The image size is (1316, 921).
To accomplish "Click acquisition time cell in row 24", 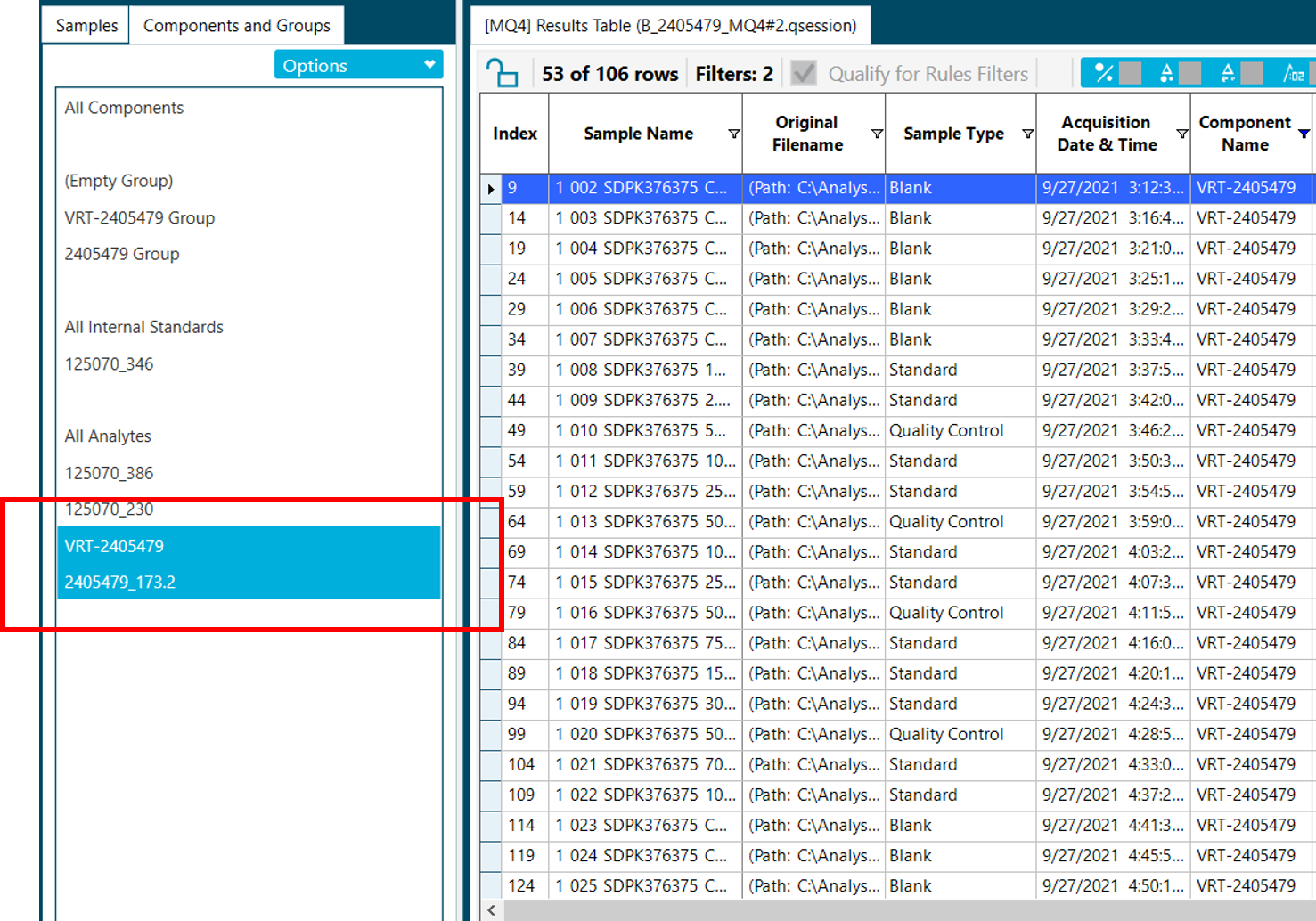I will coord(1113,279).
